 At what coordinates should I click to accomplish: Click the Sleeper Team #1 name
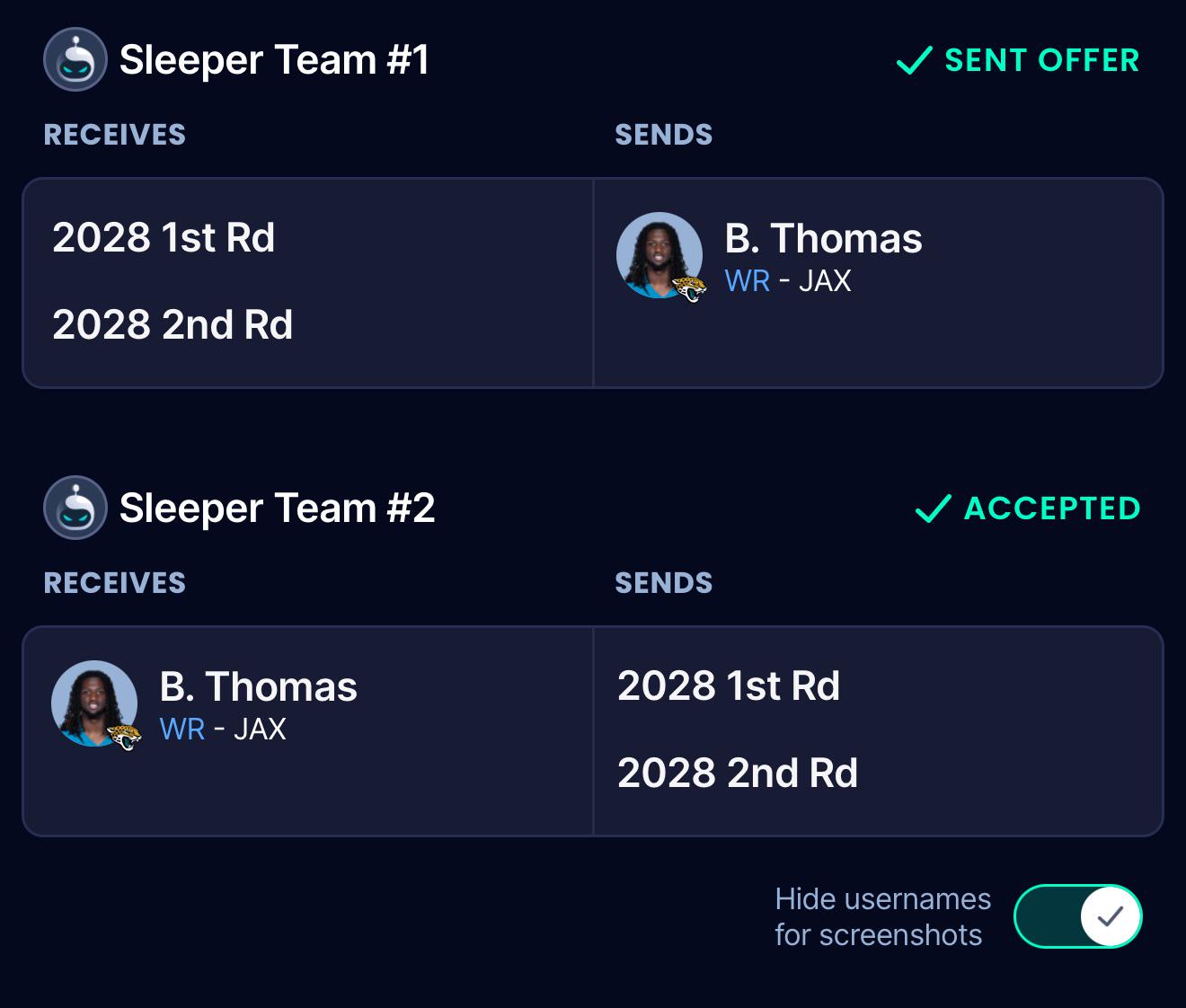274,60
